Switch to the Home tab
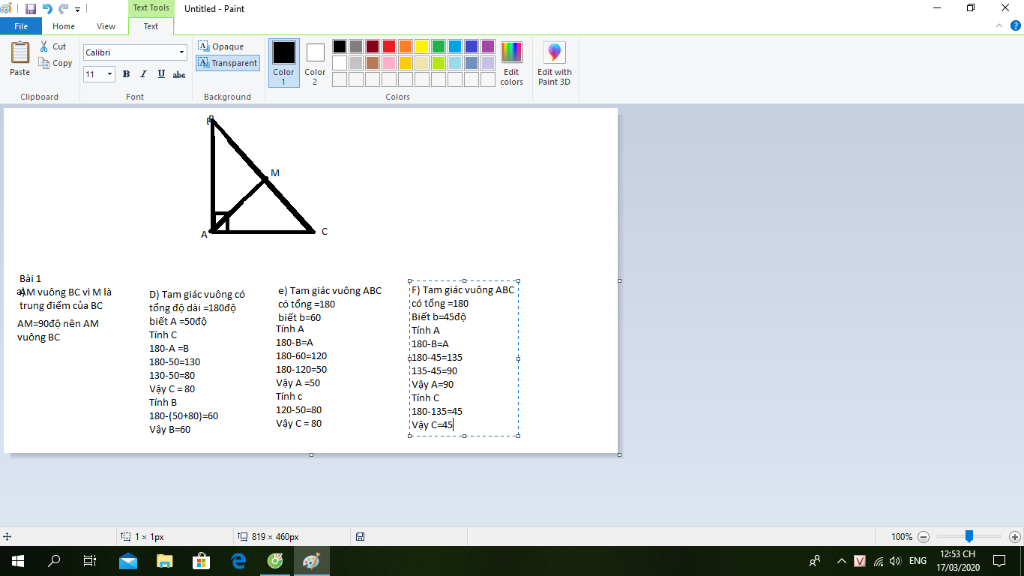 tap(63, 26)
